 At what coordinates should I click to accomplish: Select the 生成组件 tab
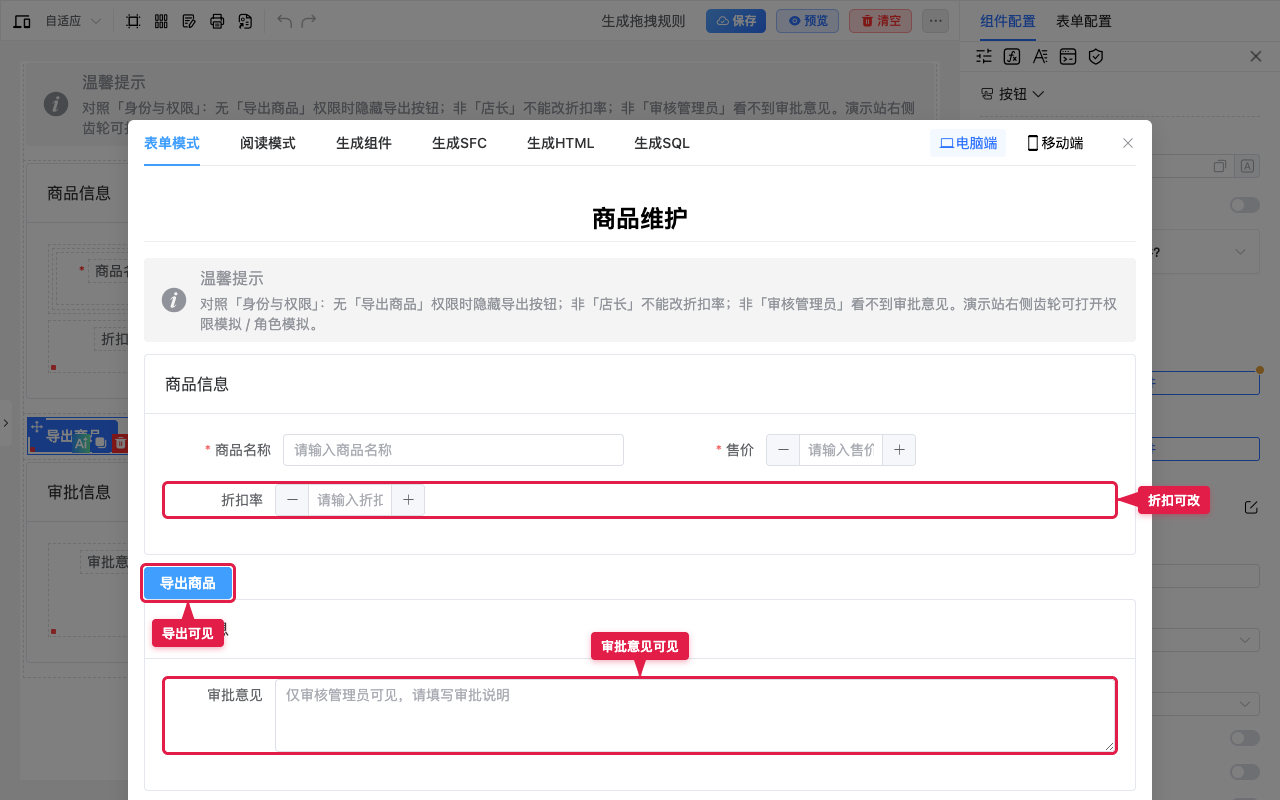pyautogui.click(x=364, y=143)
